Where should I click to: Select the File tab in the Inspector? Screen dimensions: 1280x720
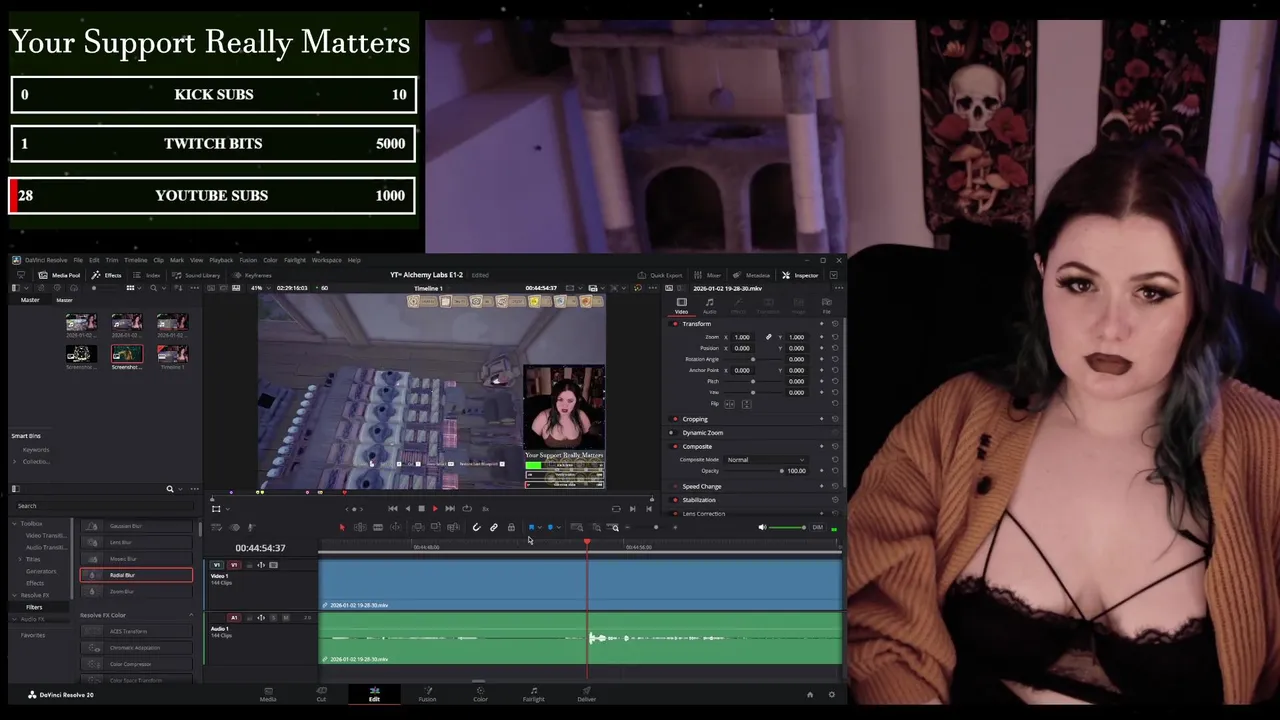[826, 305]
